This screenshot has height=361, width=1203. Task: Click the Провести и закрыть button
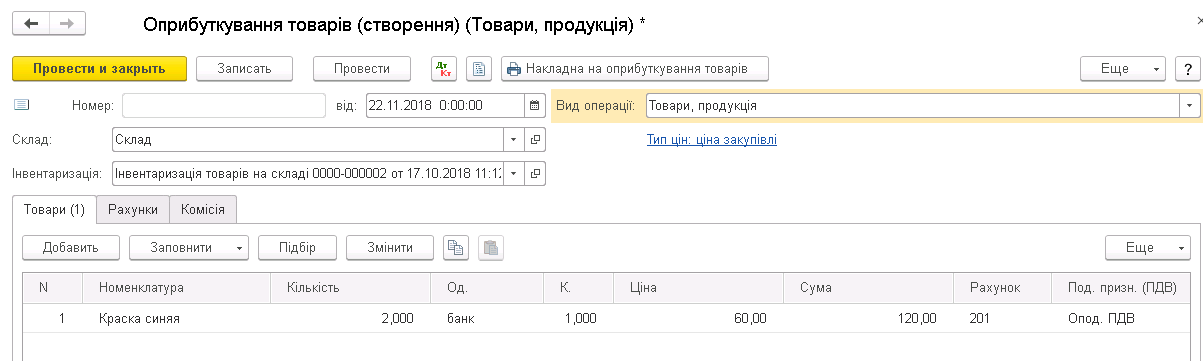point(100,69)
